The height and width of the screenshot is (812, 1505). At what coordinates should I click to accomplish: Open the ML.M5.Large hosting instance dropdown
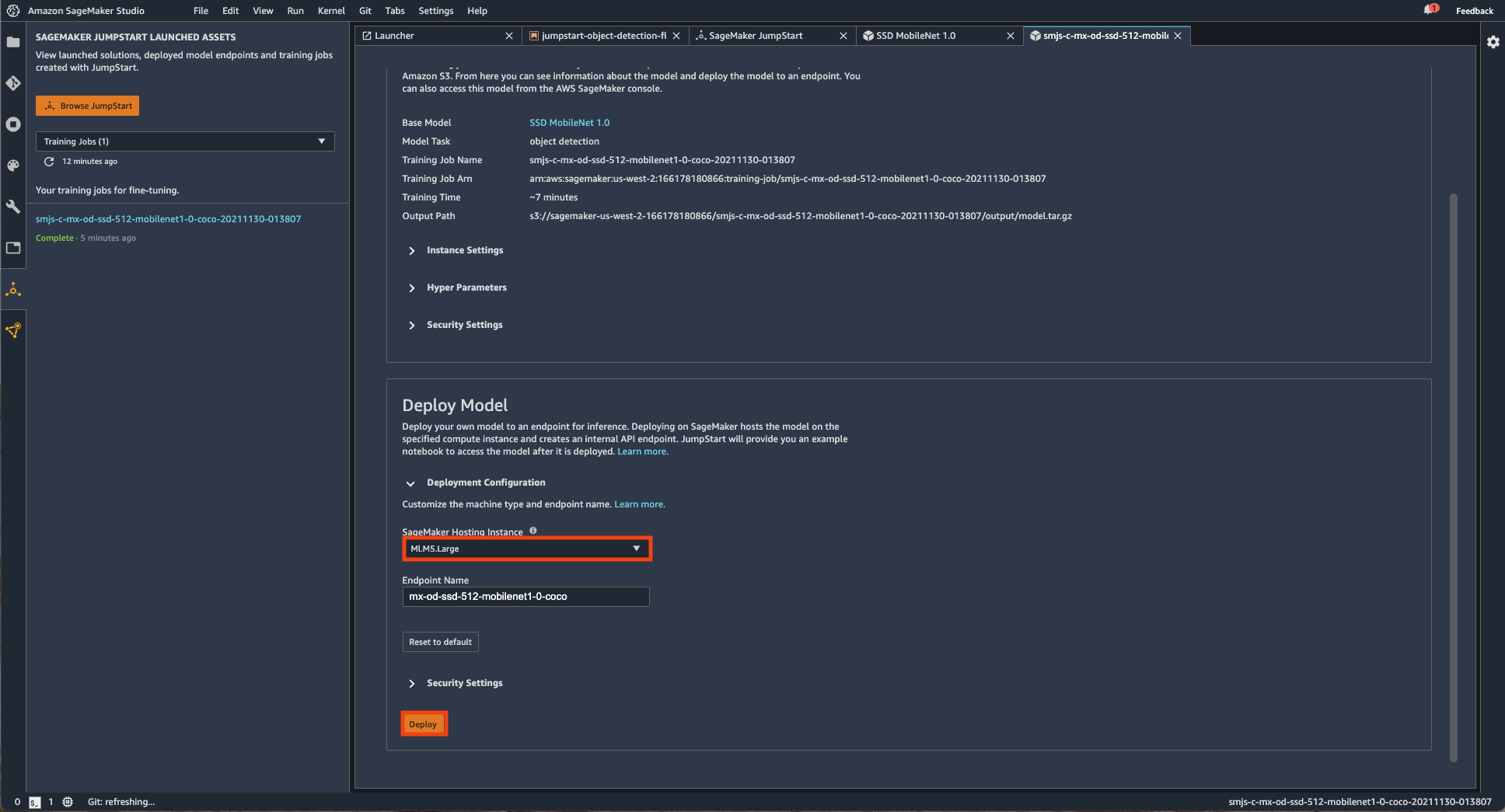pyautogui.click(x=526, y=549)
